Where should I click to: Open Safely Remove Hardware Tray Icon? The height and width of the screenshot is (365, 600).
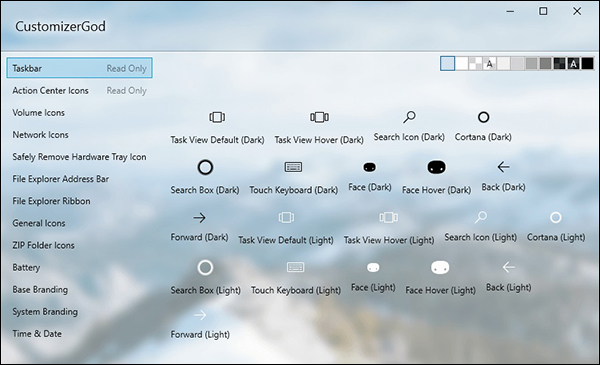pyautogui.click(x=80, y=157)
